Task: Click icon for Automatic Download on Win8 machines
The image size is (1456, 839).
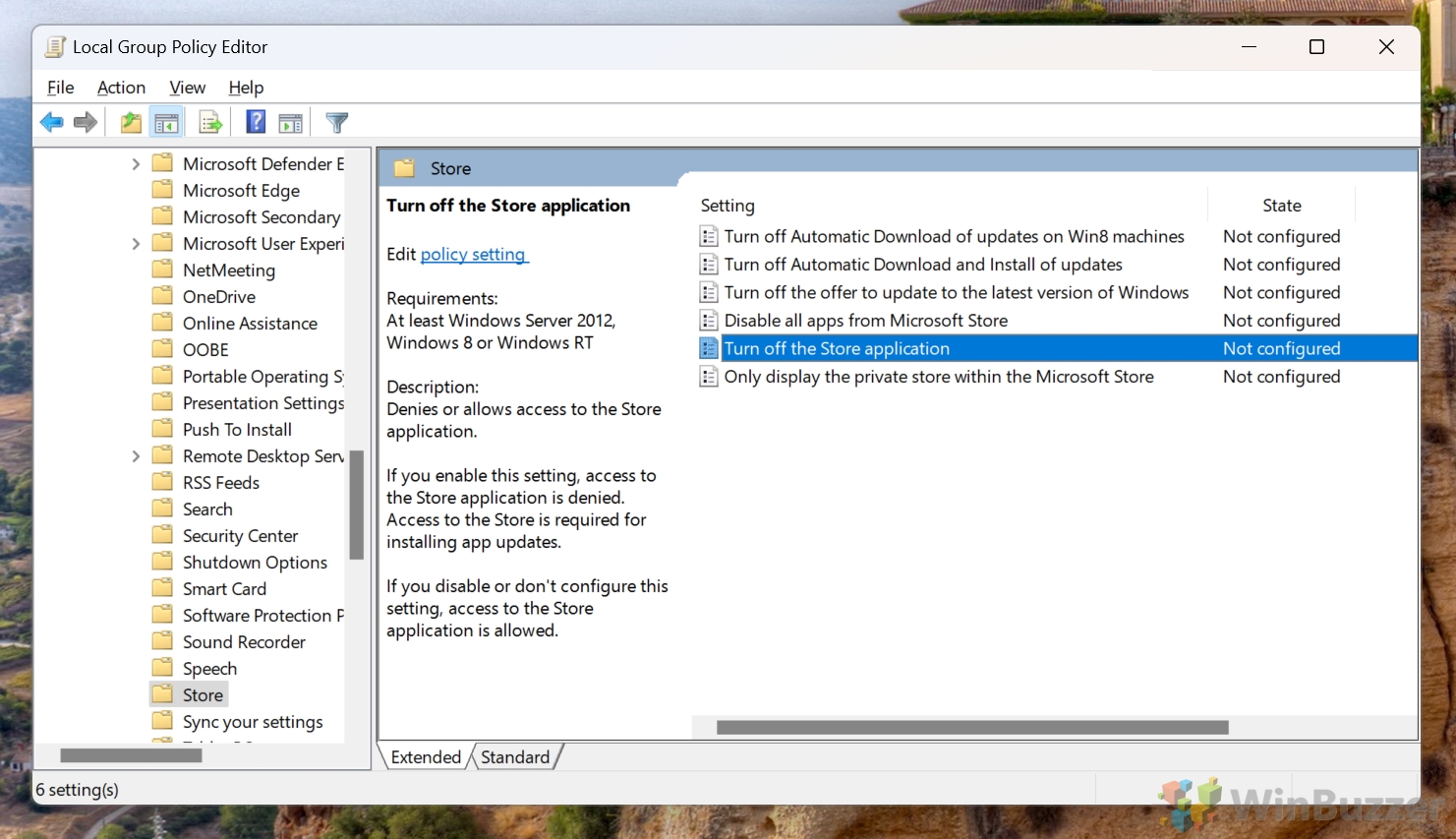Action: tap(709, 236)
